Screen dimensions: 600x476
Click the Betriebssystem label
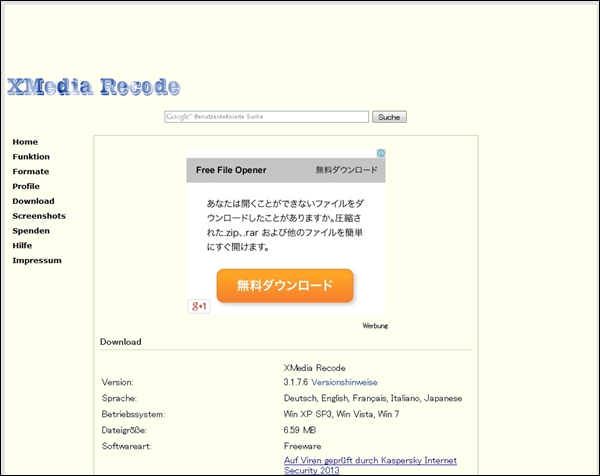tap(133, 414)
